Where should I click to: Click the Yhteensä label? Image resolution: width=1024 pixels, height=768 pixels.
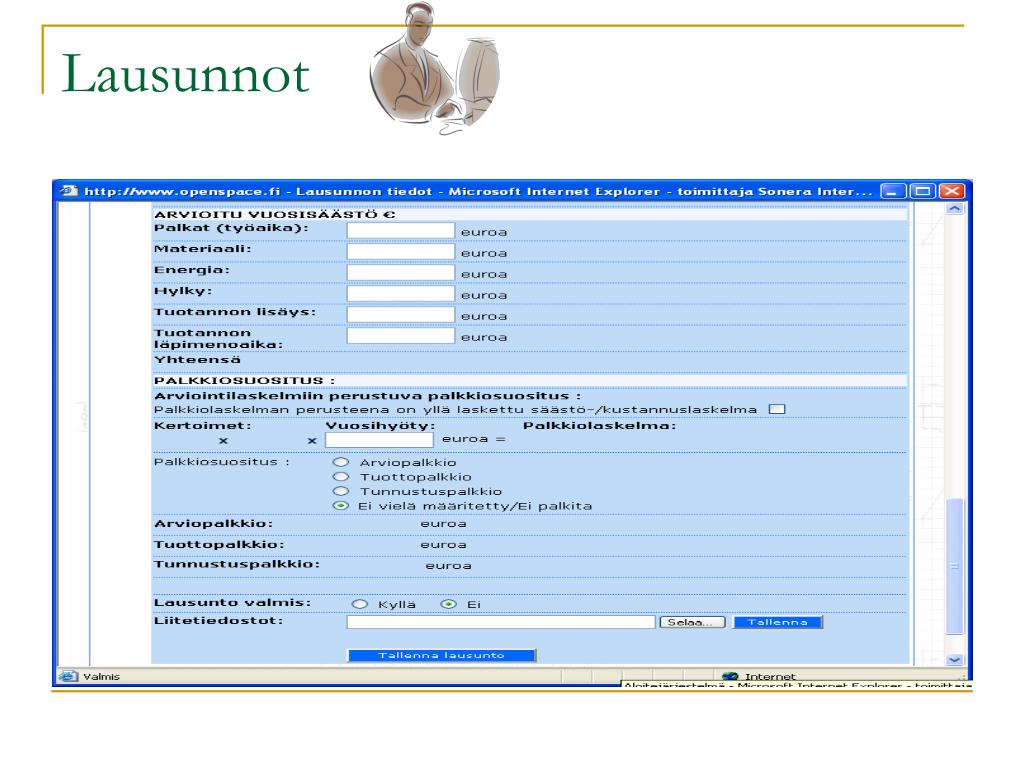click(x=197, y=360)
